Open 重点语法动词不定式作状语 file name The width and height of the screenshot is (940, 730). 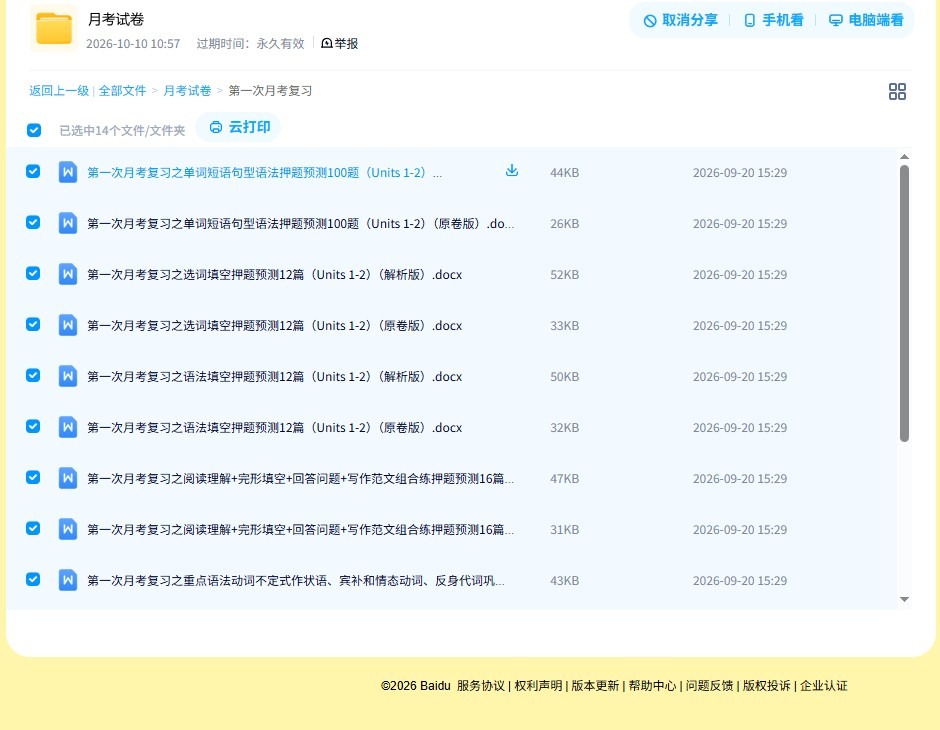point(296,580)
